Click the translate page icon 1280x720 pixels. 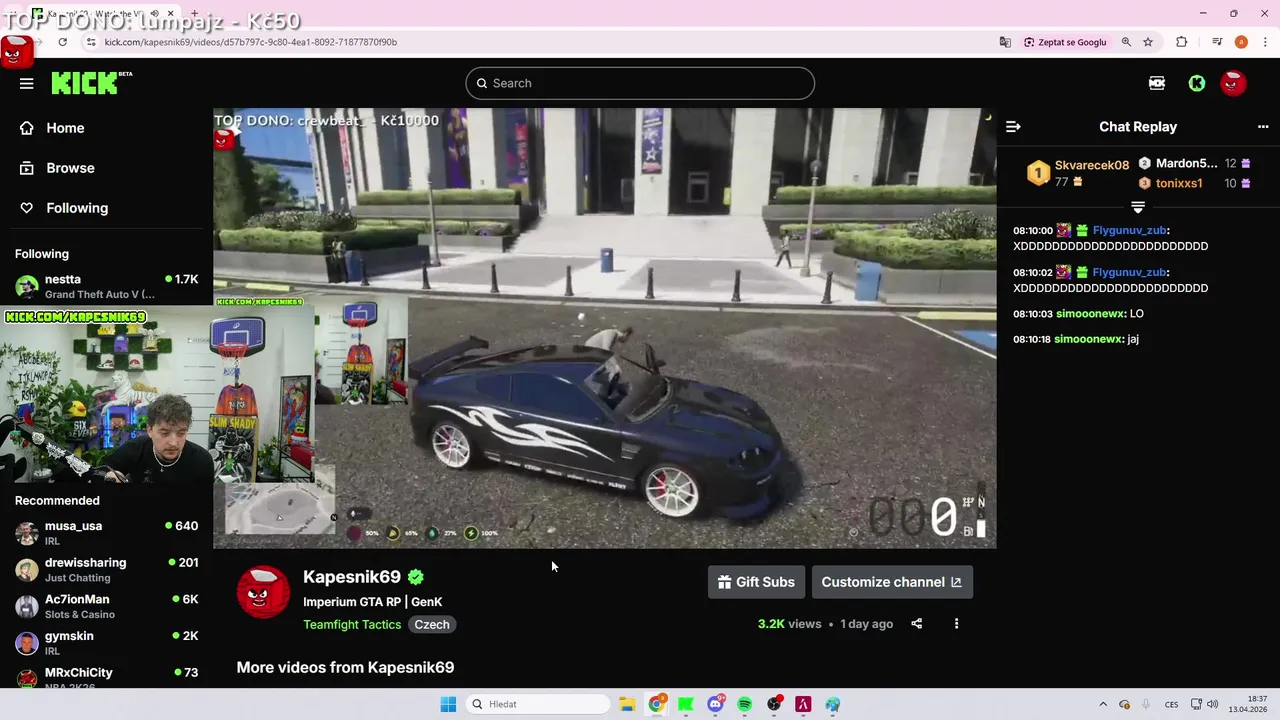pos(1005,42)
